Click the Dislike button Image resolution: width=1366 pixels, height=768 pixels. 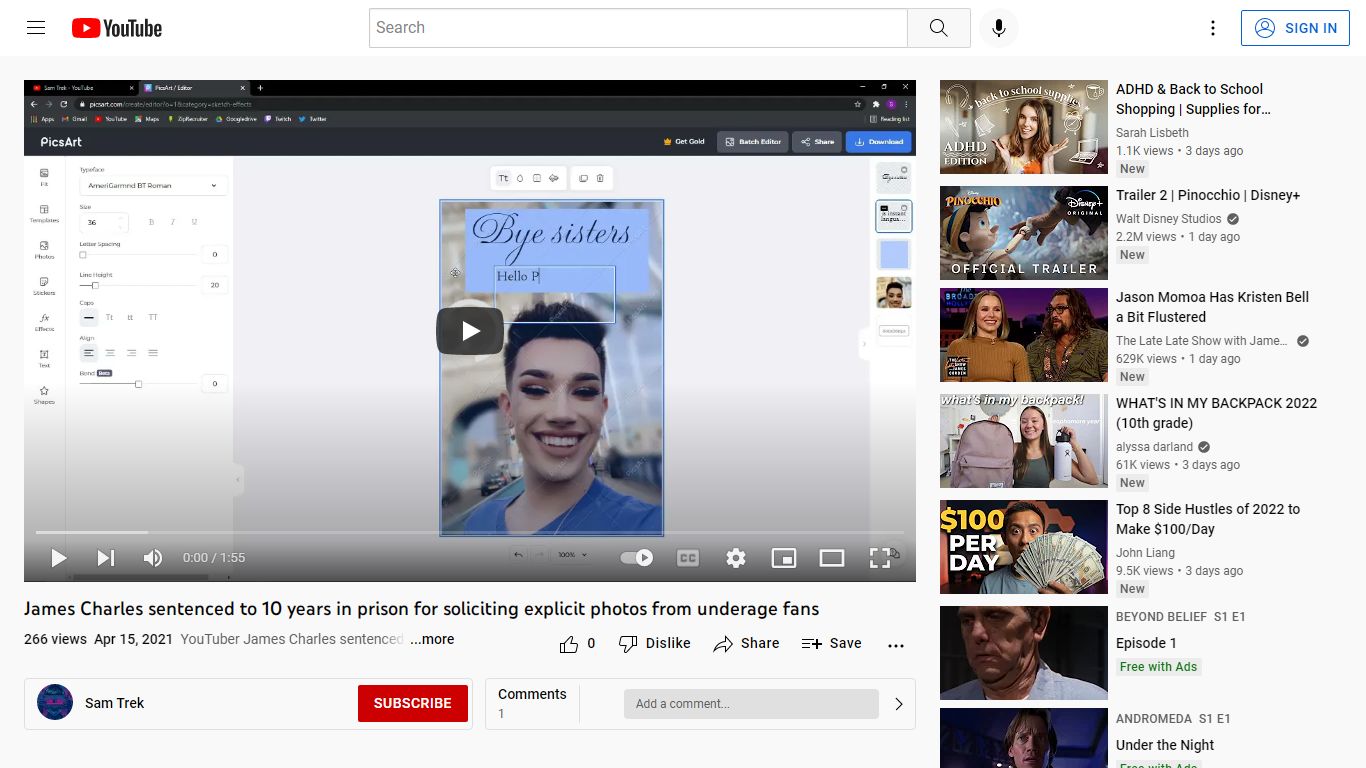point(655,644)
